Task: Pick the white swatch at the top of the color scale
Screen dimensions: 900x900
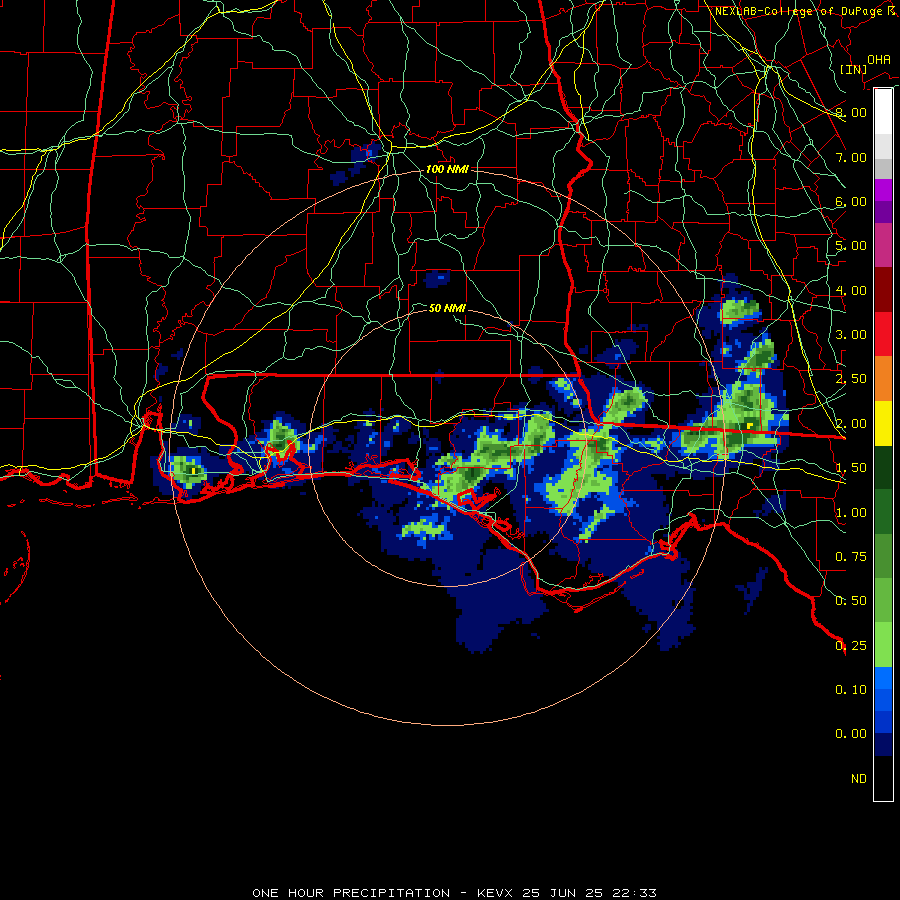Action: pos(883,111)
